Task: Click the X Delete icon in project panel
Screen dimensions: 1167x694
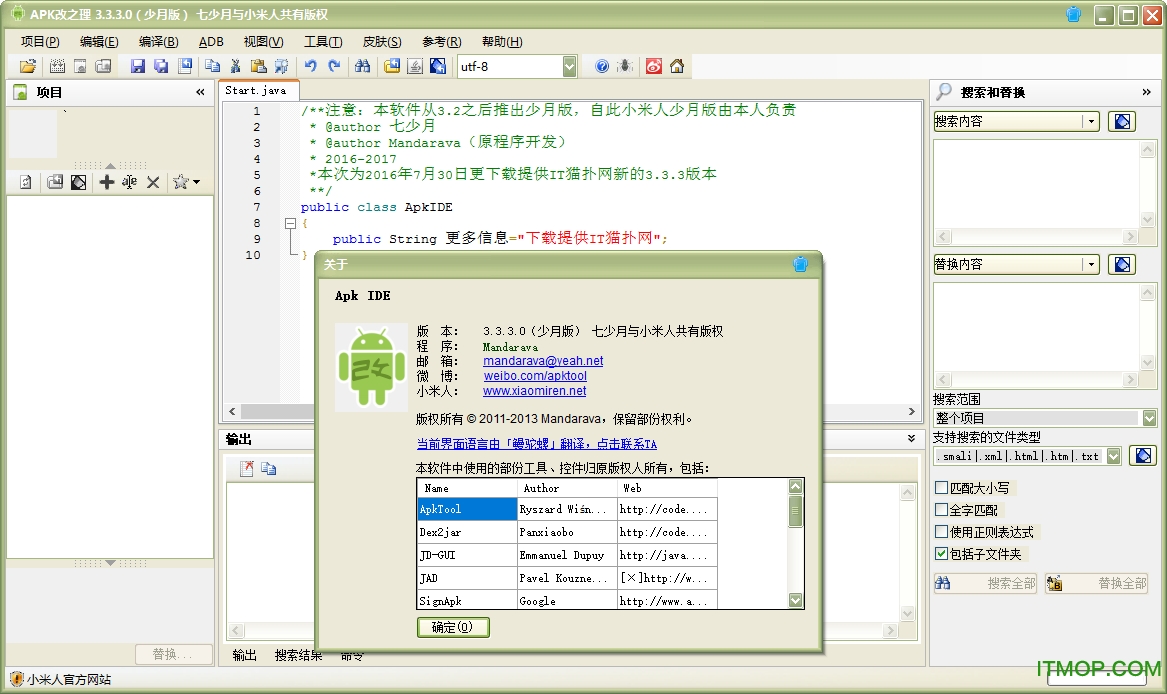Action: pyautogui.click(x=153, y=182)
